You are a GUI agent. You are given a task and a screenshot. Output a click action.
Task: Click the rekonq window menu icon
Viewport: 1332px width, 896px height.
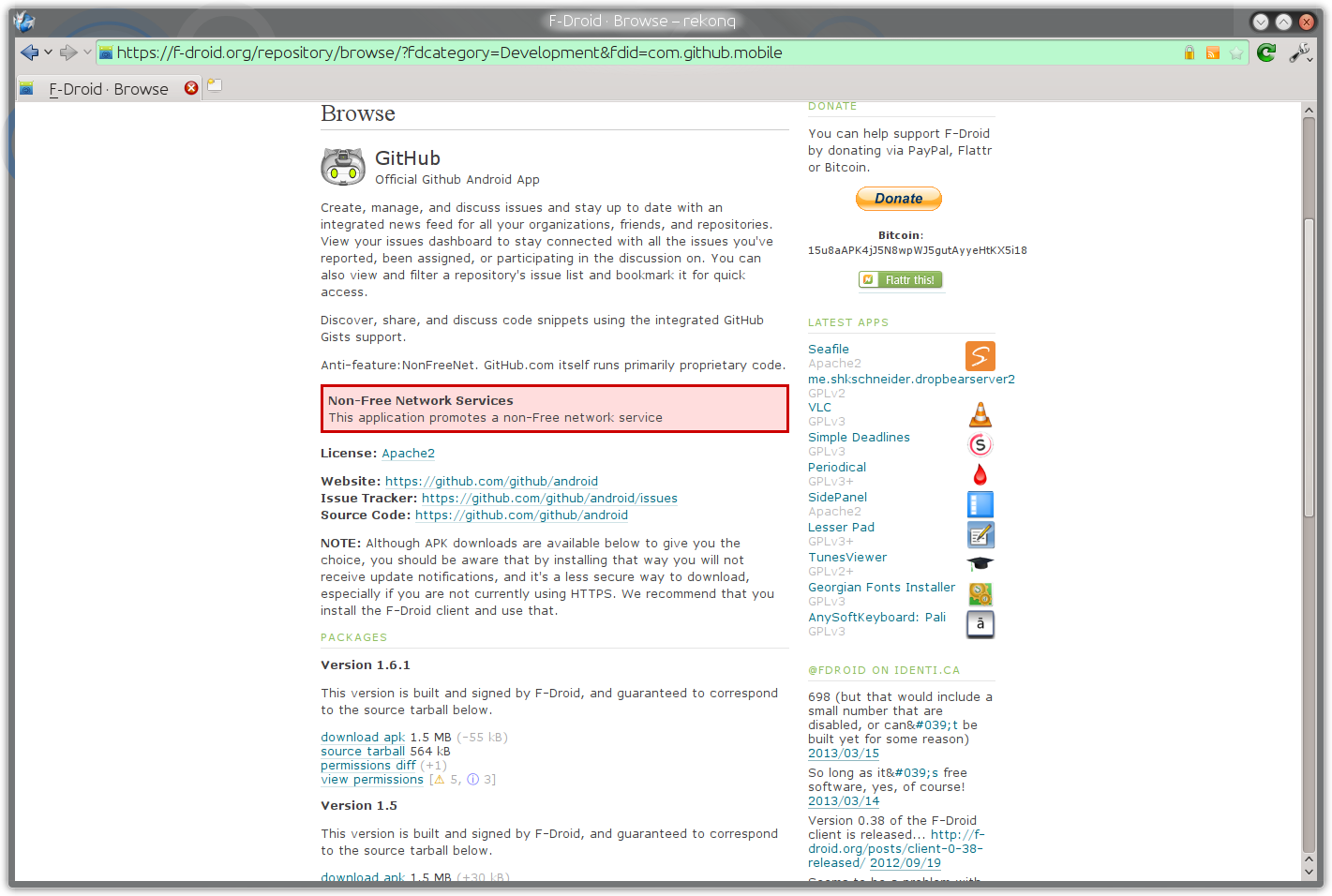tap(24, 21)
